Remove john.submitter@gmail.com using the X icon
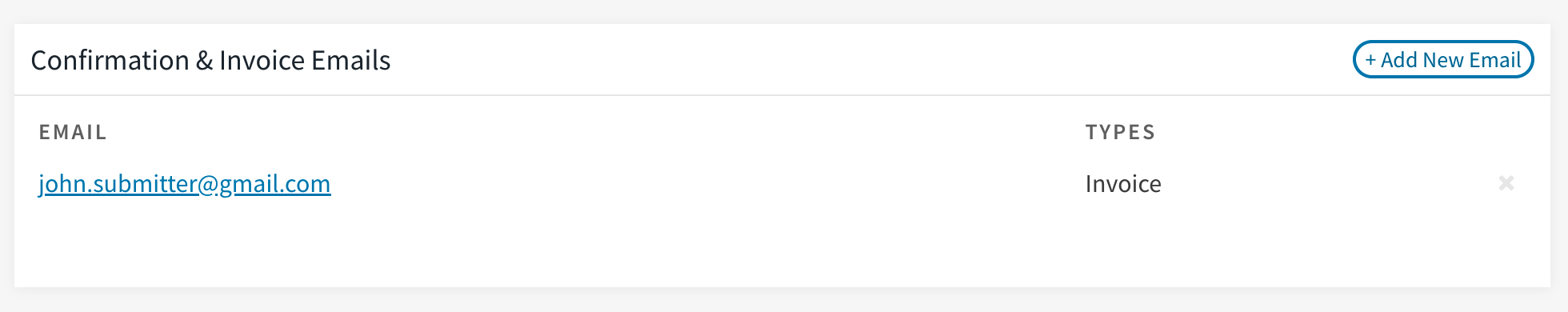This screenshot has height=312, width=1568. point(1506,183)
